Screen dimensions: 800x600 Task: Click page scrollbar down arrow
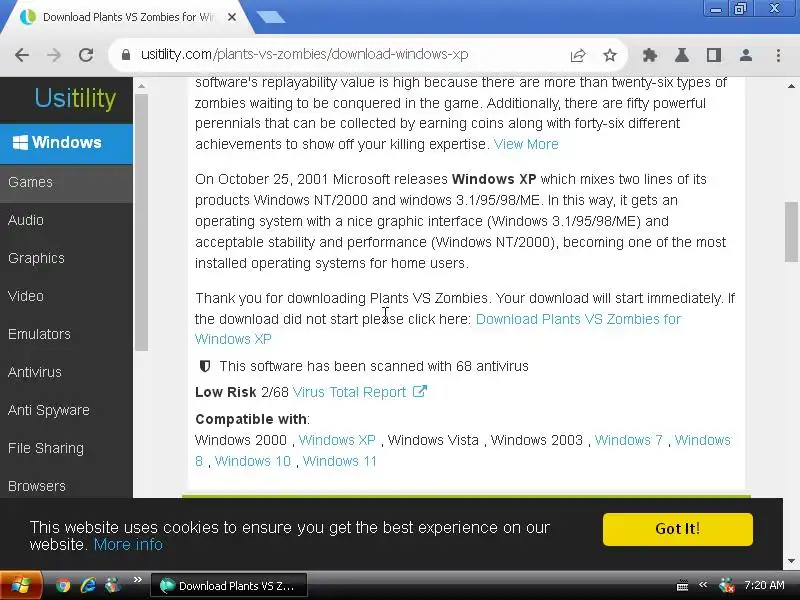(x=791, y=561)
